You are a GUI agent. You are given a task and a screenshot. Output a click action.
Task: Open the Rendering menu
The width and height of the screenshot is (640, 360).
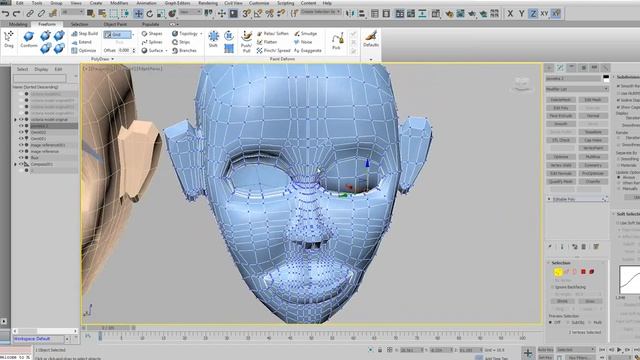point(208,3)
